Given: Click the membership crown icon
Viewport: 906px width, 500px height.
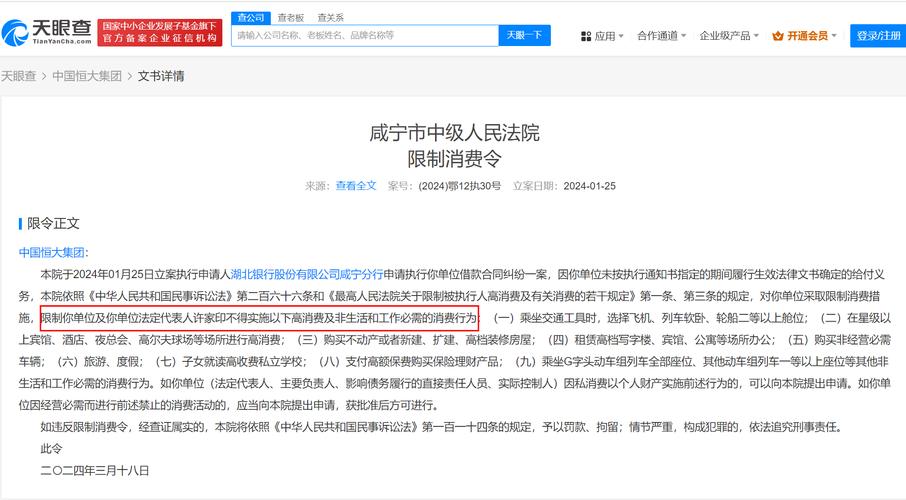Looking at the screenshot, I should coord(778,36).
